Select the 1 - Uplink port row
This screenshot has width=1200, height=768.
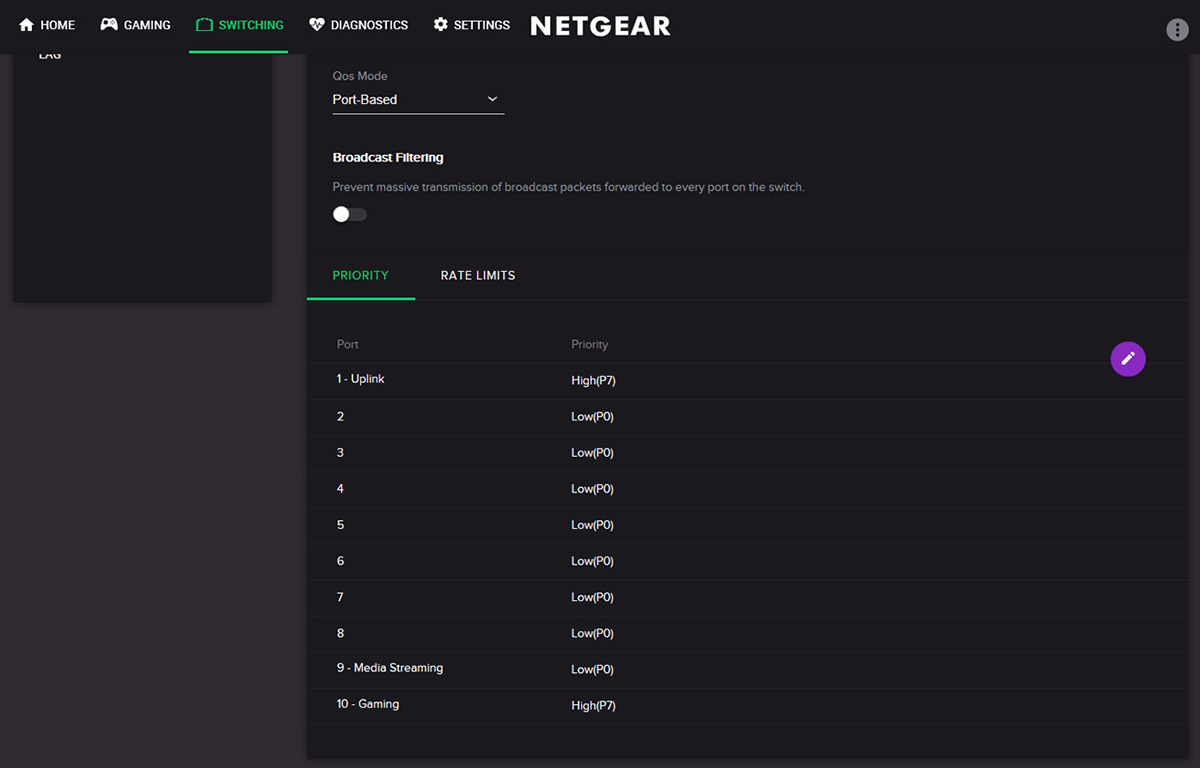click(361, 379)
